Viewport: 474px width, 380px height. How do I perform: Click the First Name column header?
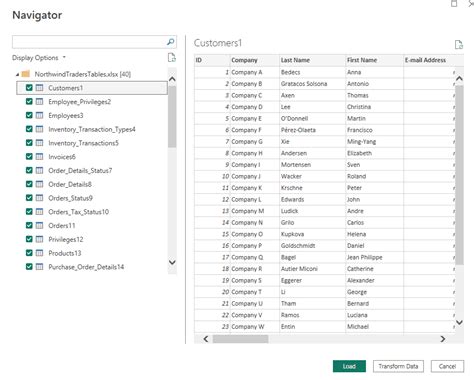click(x=374, y=60)
